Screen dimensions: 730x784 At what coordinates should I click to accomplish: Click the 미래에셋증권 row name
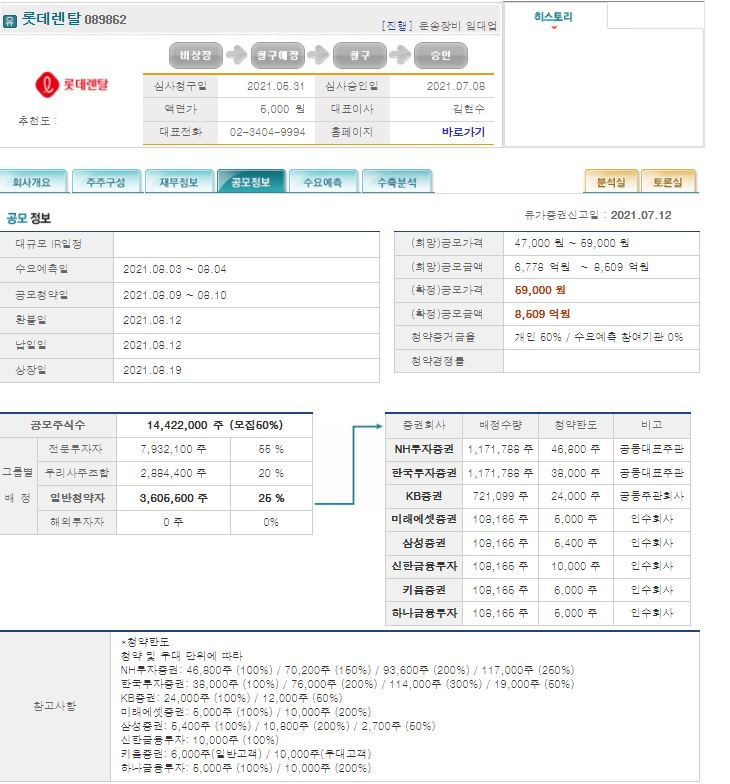[x=424, y=519]
